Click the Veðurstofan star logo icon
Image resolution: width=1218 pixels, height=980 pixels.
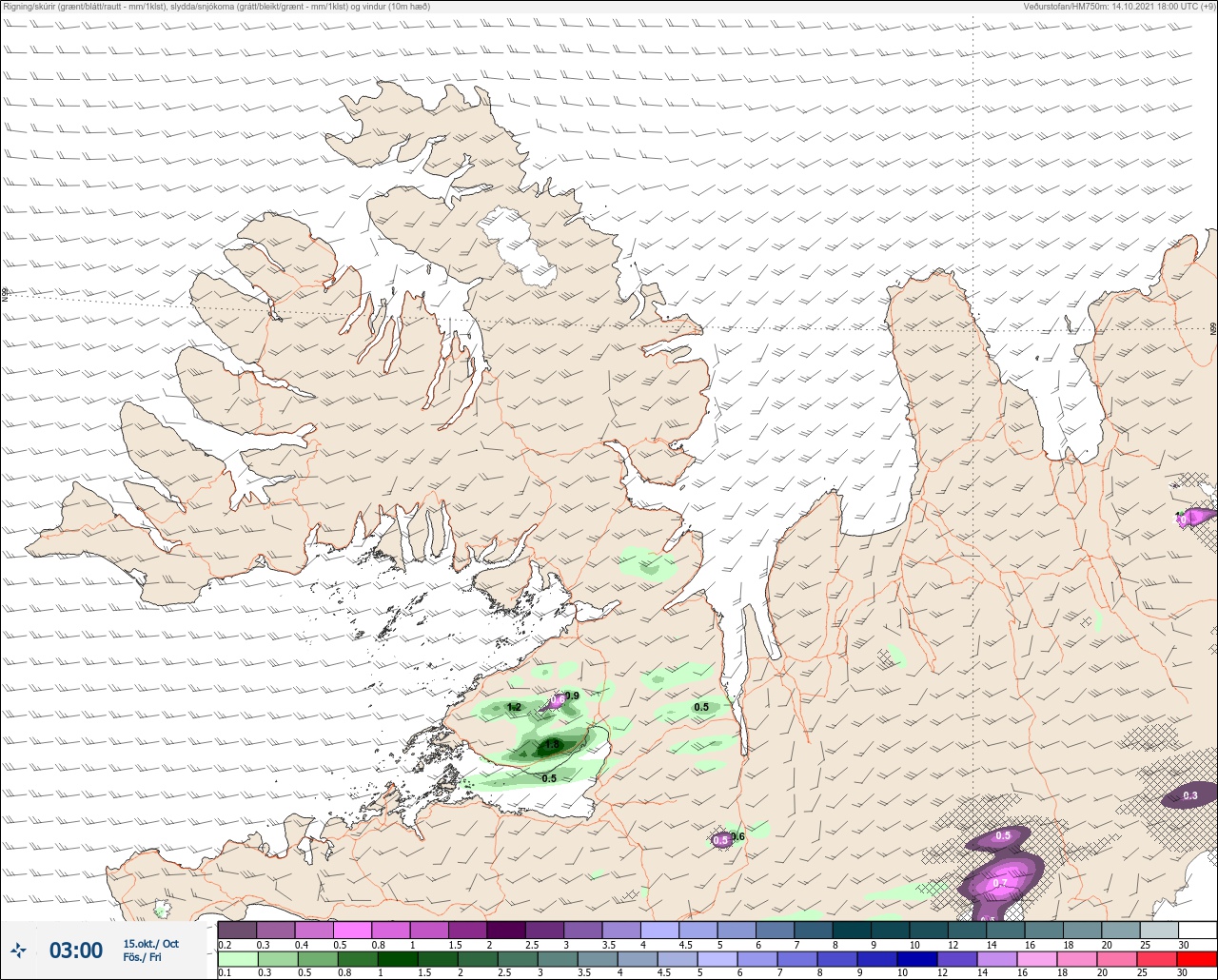[x=18, y=950]
